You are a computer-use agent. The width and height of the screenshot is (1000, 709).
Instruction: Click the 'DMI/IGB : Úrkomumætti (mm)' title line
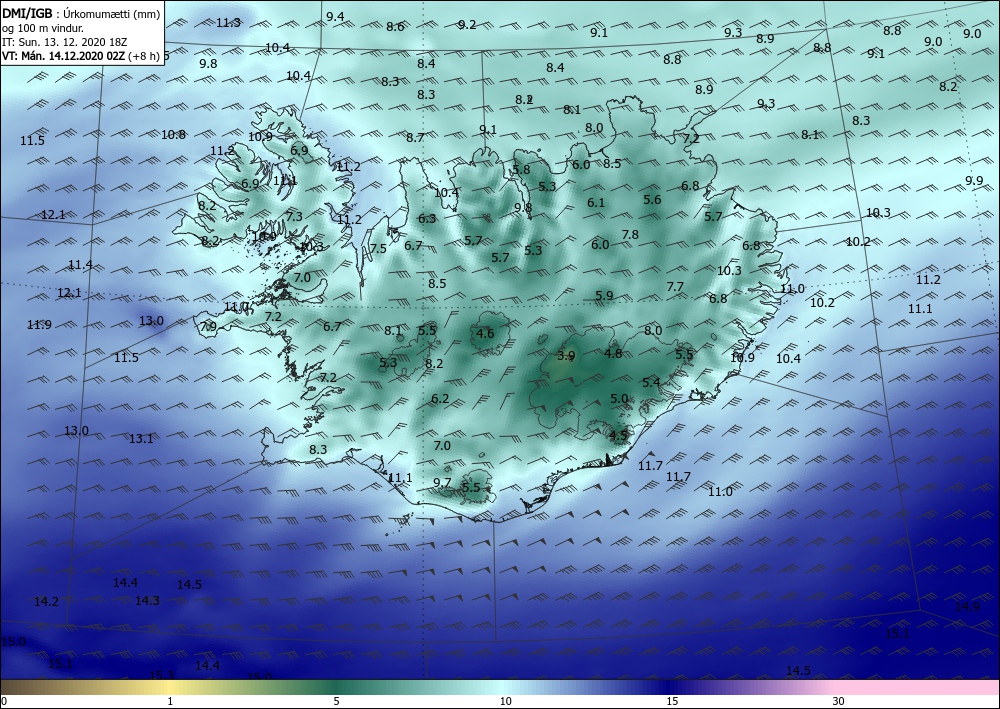click(x=81, y=13)
